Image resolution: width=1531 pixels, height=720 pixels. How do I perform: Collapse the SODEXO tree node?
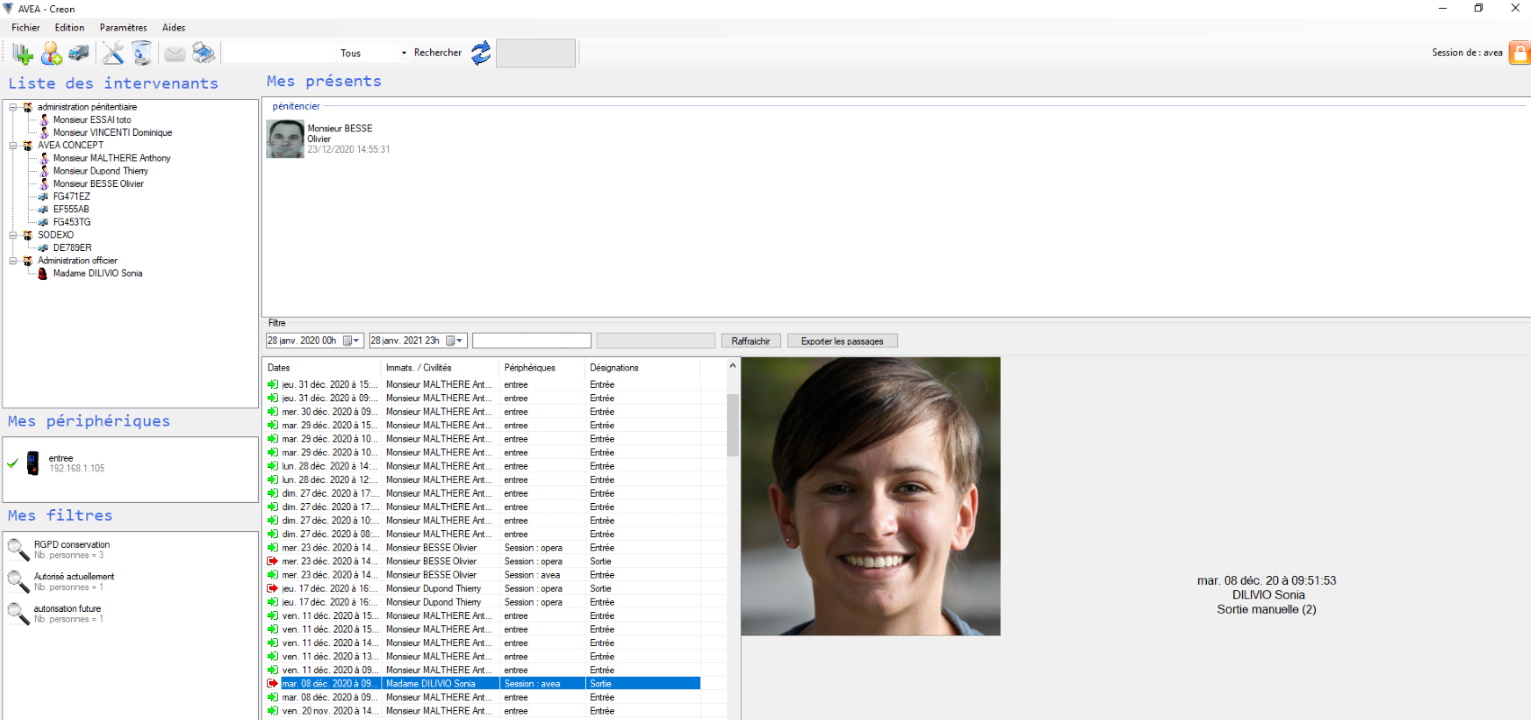pos(13,235)
